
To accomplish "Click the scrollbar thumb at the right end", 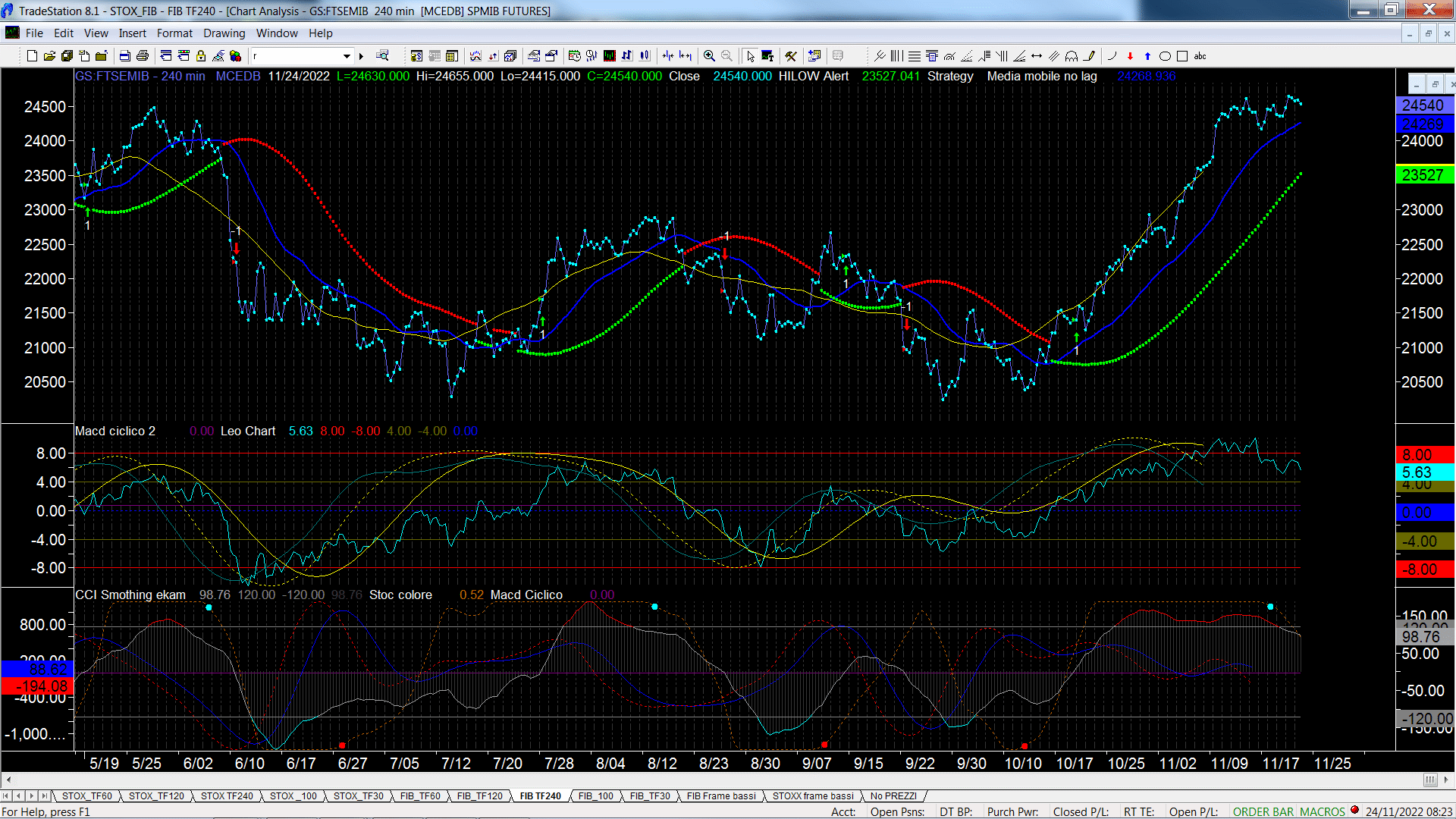I will [1429, 780].
